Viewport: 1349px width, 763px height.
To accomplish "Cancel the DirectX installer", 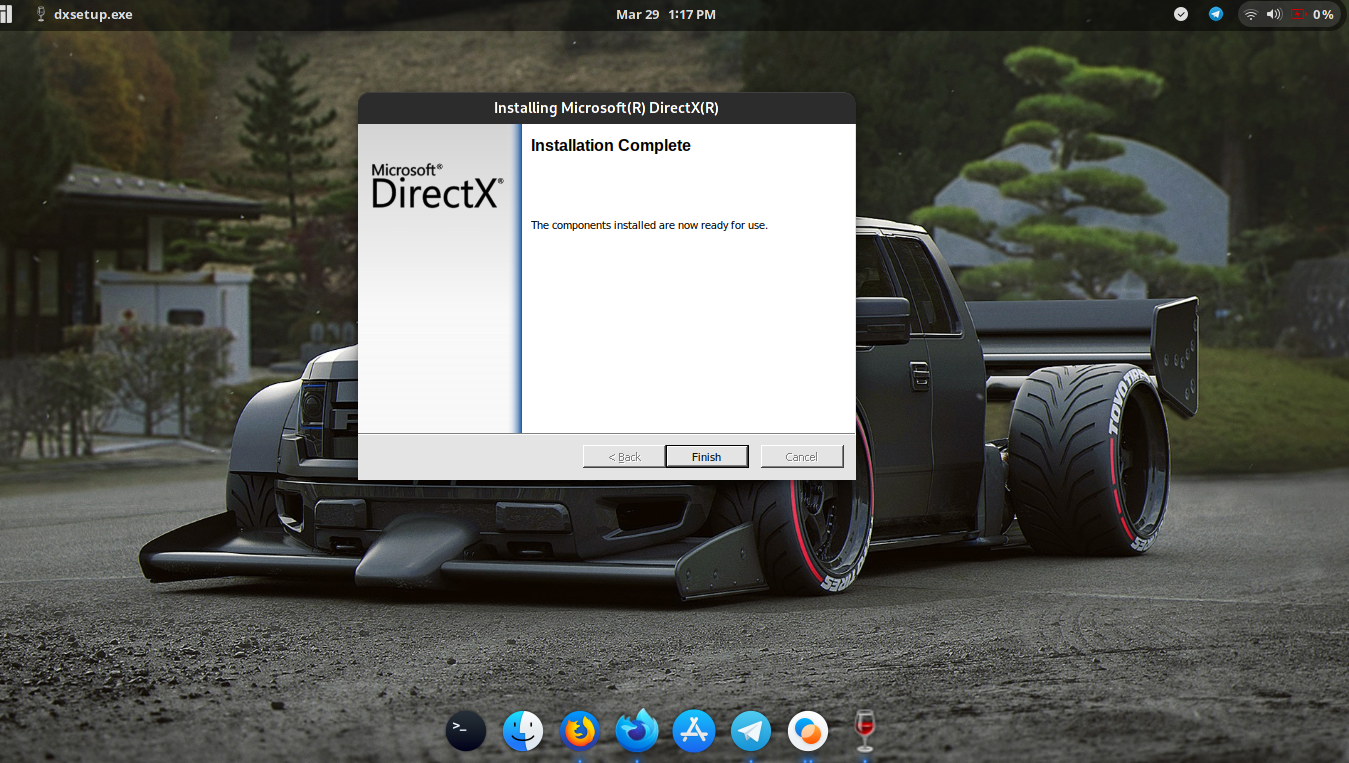I will 802,456.
